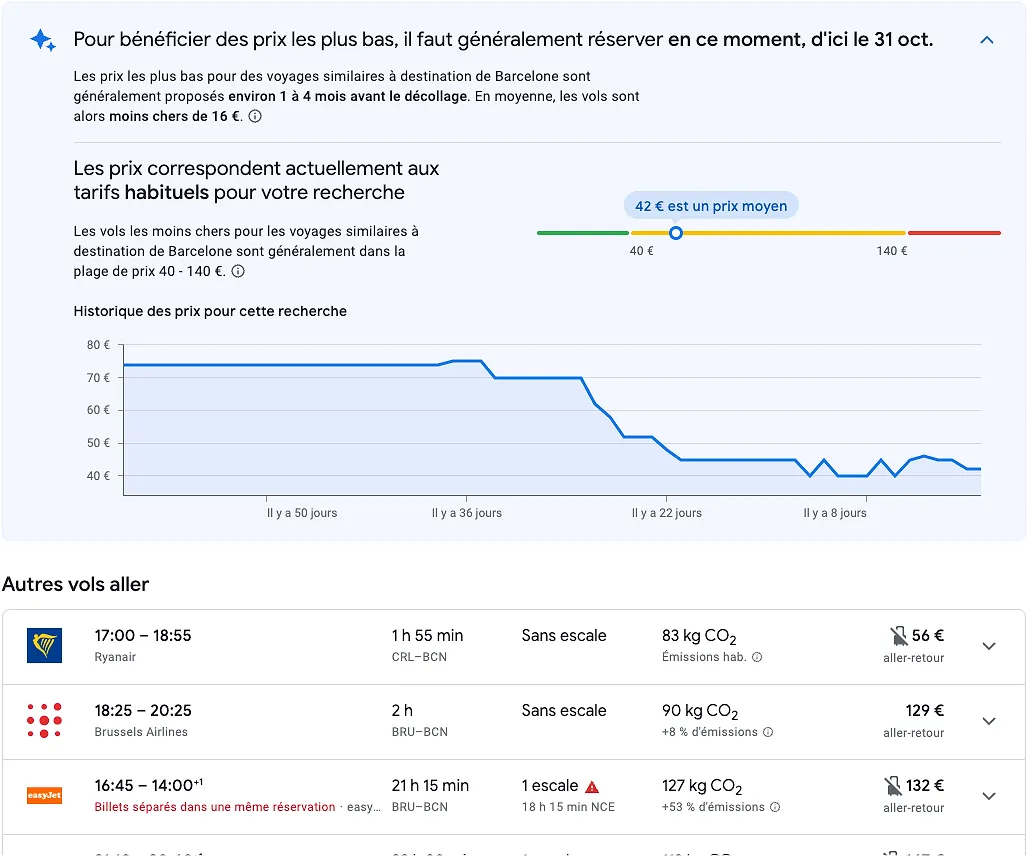Click the 132 € aller-retour price
The width and height of the screenshot is (1030, 856).
tap(924, 785)
